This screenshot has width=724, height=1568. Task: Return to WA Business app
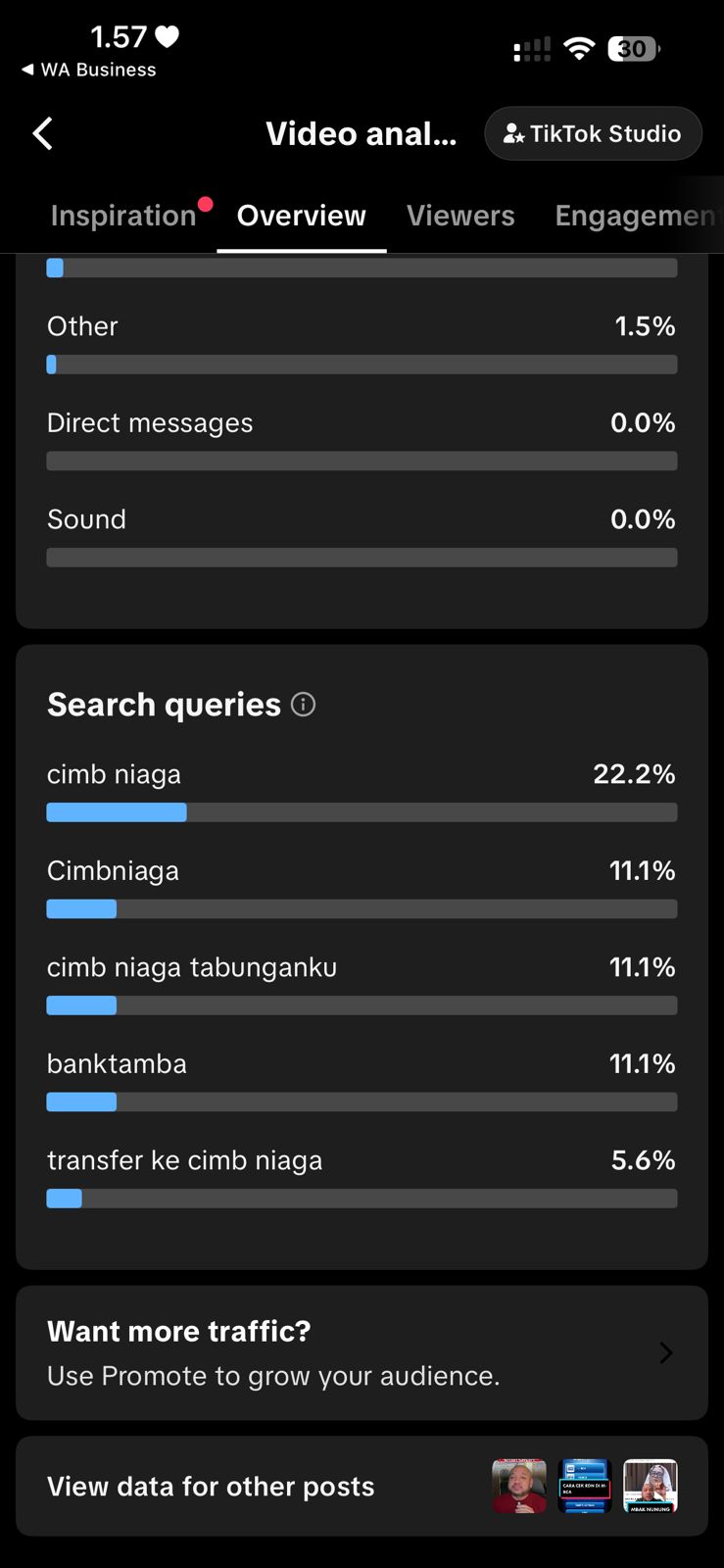click(x=88, y=70)
